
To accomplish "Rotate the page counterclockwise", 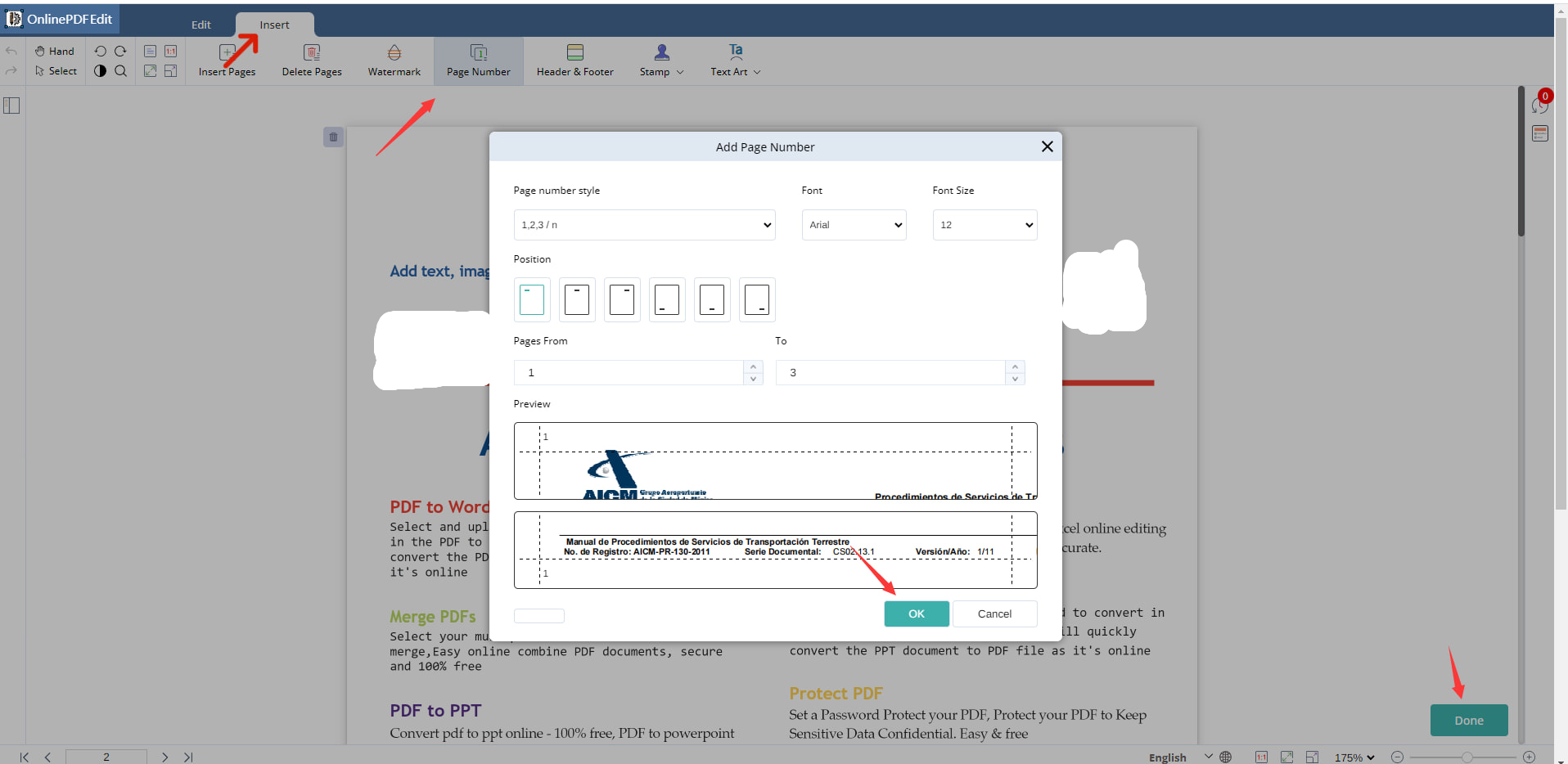I will 101,51.
